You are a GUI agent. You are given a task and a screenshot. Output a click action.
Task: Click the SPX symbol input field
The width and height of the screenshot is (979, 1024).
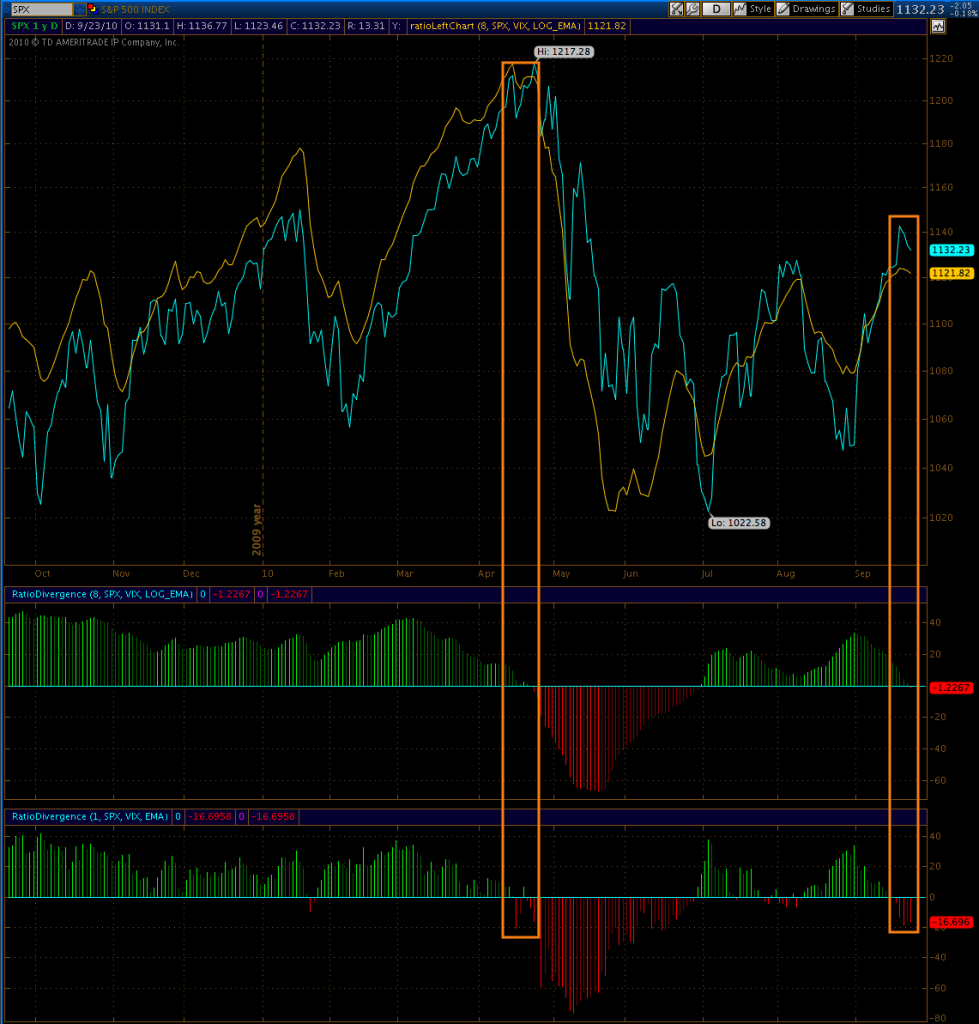click(x=40, y=9)
